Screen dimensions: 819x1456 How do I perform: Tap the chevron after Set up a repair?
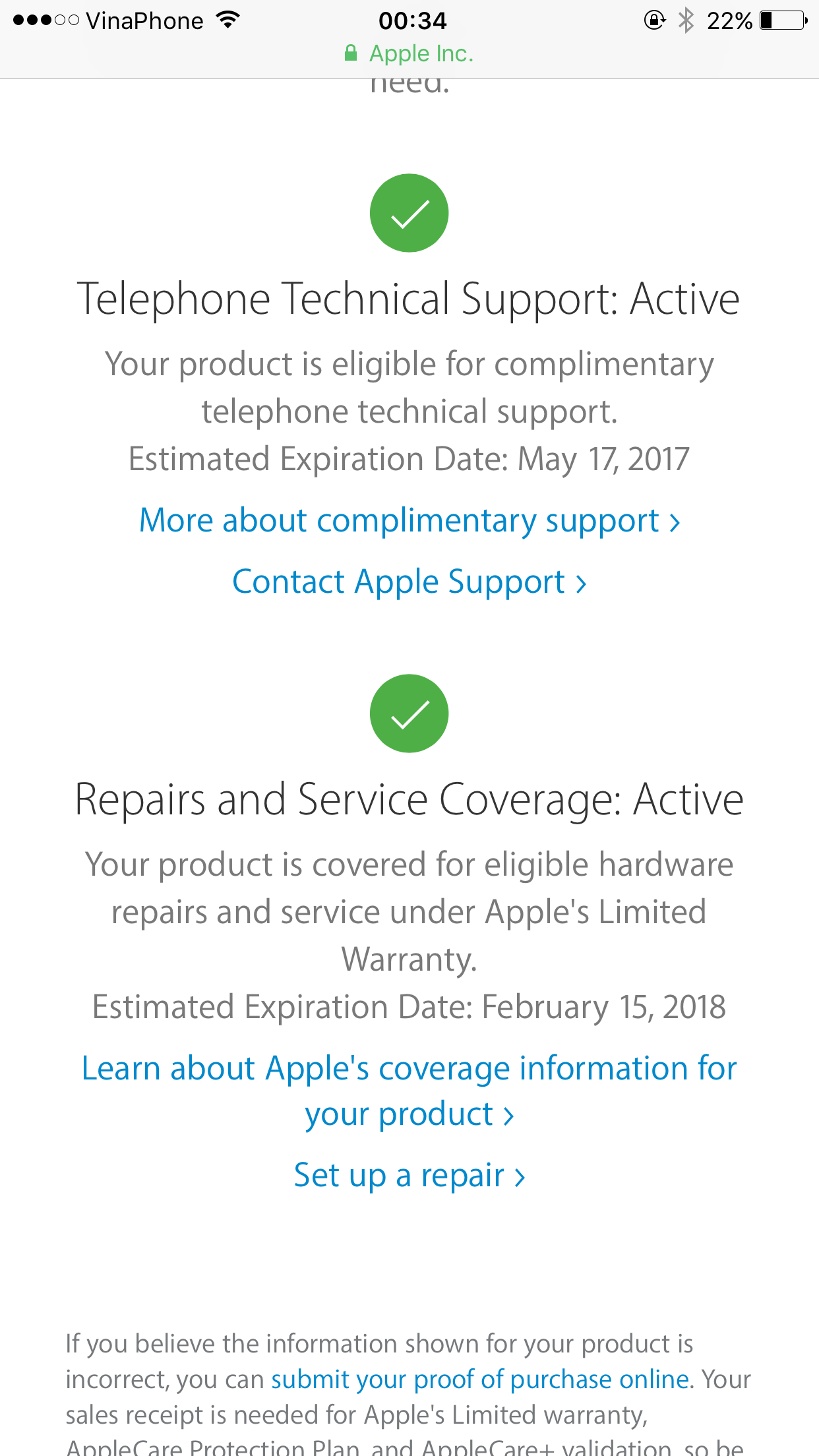[x=520, y=1178]
